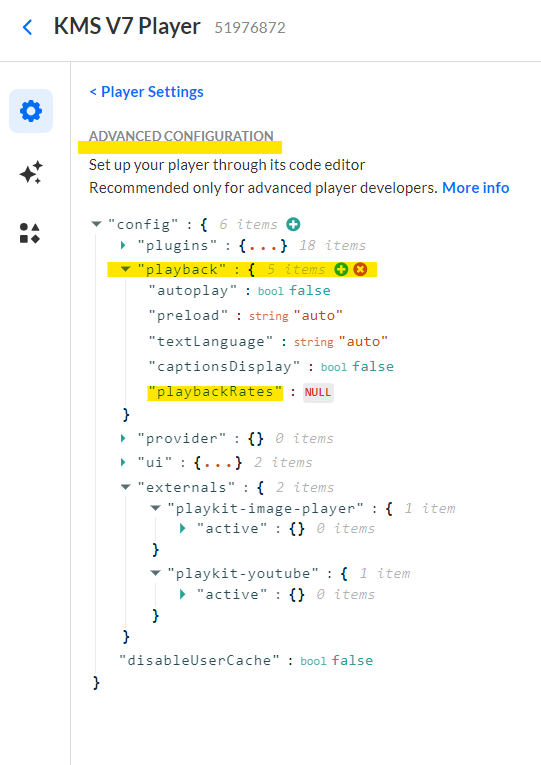This screenshot has height=765, width=541.
Task: Click the autoplay false value
Action: pos(310,291)
